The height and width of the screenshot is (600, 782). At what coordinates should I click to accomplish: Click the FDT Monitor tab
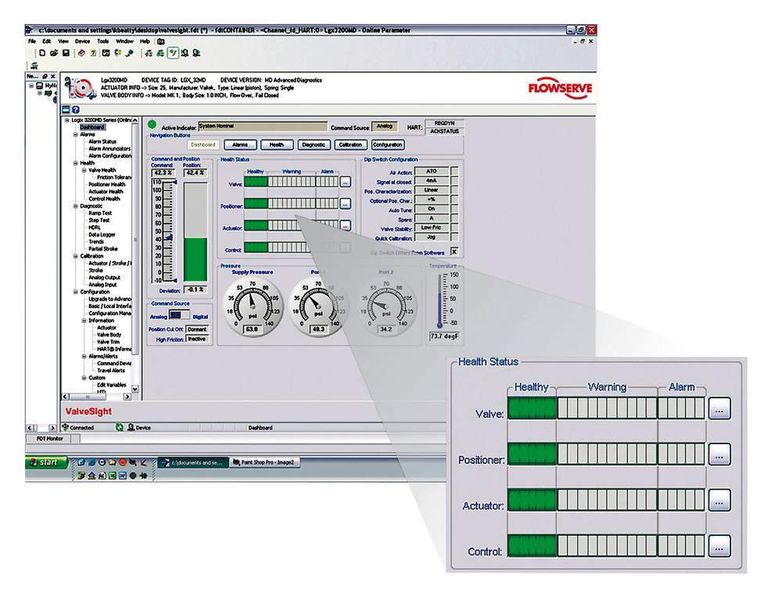tap(50, 438)
